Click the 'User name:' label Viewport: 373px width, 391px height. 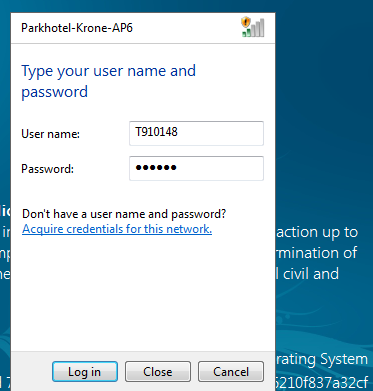click(50, 134)
